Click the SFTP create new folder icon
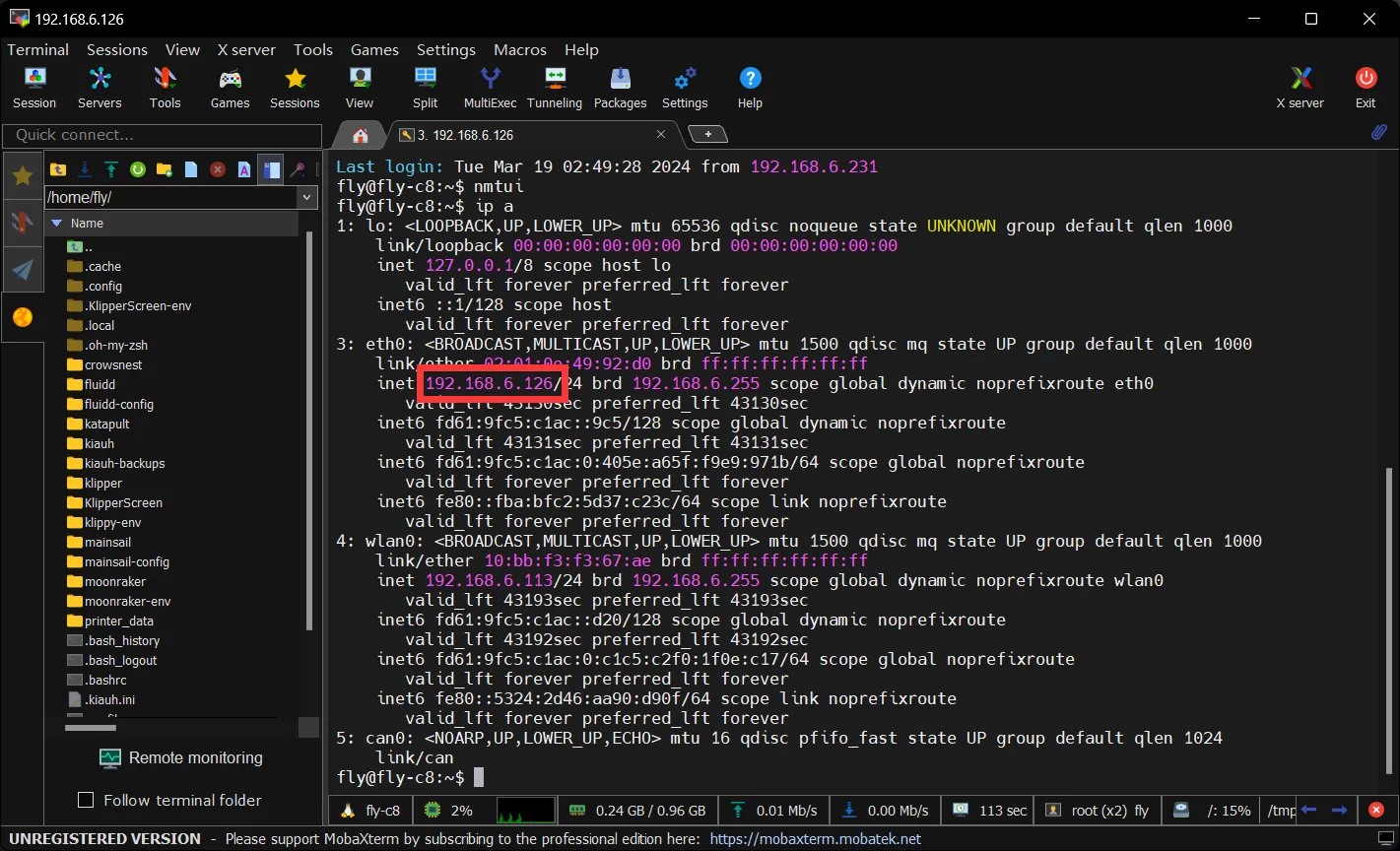 pos(165,170)
